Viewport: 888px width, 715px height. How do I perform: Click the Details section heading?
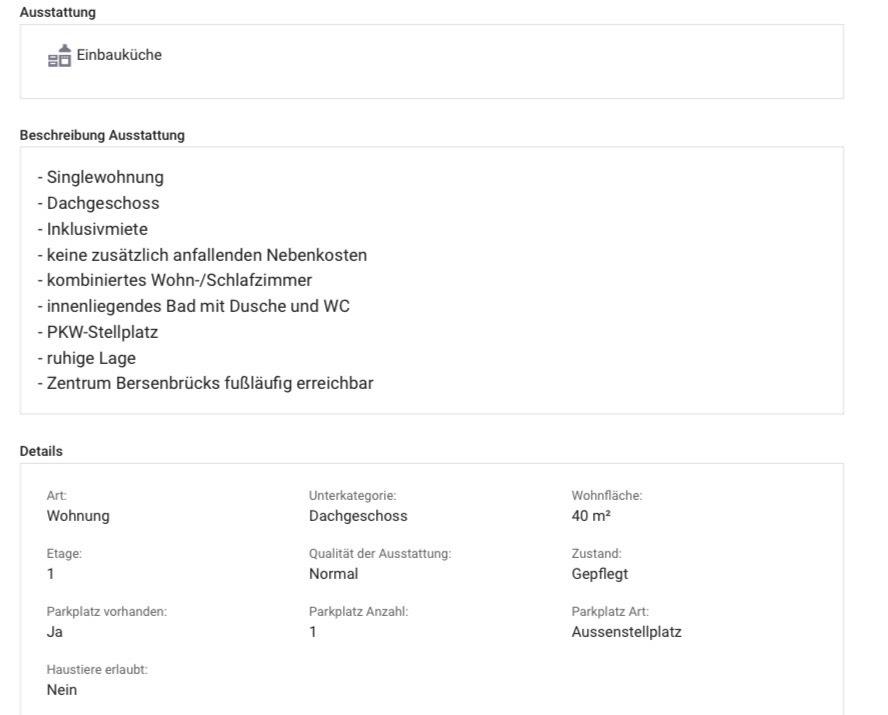(41, 451)
